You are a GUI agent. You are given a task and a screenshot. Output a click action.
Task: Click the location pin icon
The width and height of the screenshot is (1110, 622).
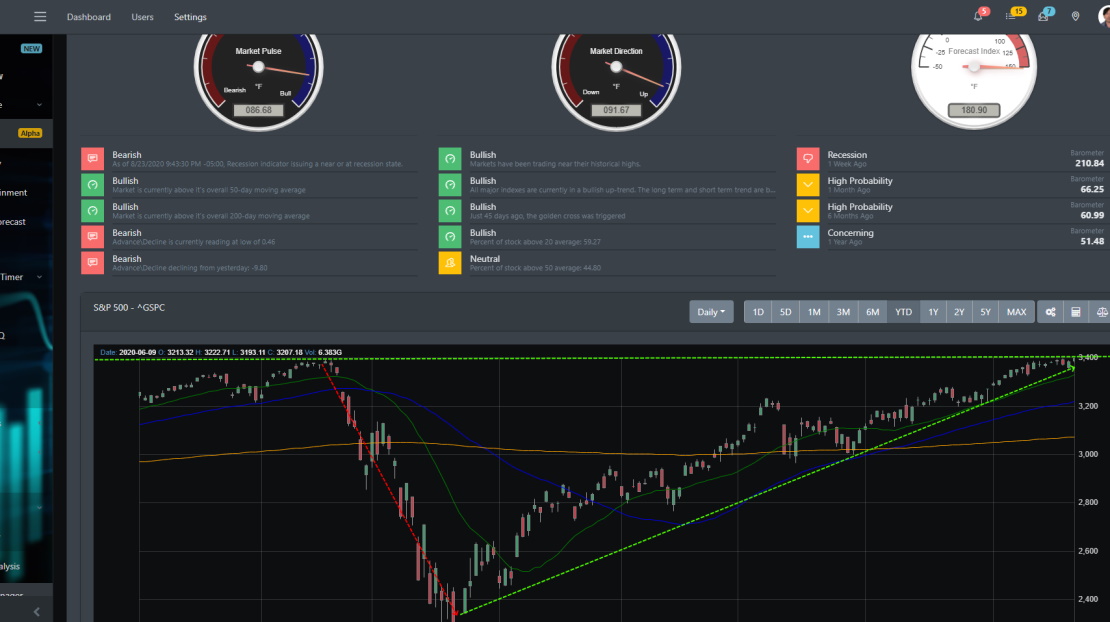1075,16
